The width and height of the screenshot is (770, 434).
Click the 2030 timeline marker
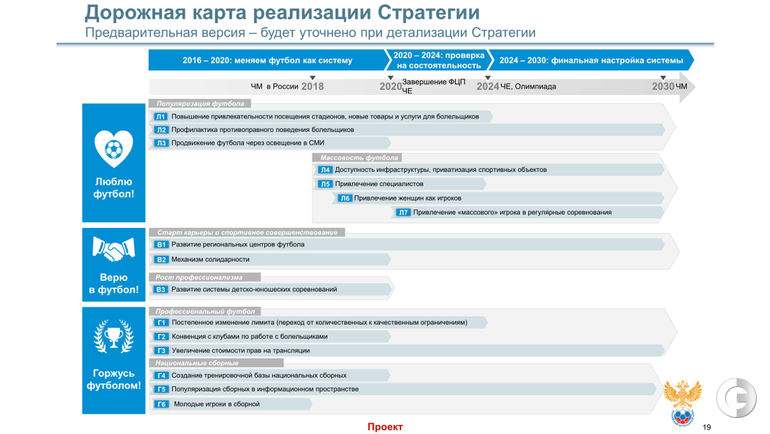click(x=663, y=87)
